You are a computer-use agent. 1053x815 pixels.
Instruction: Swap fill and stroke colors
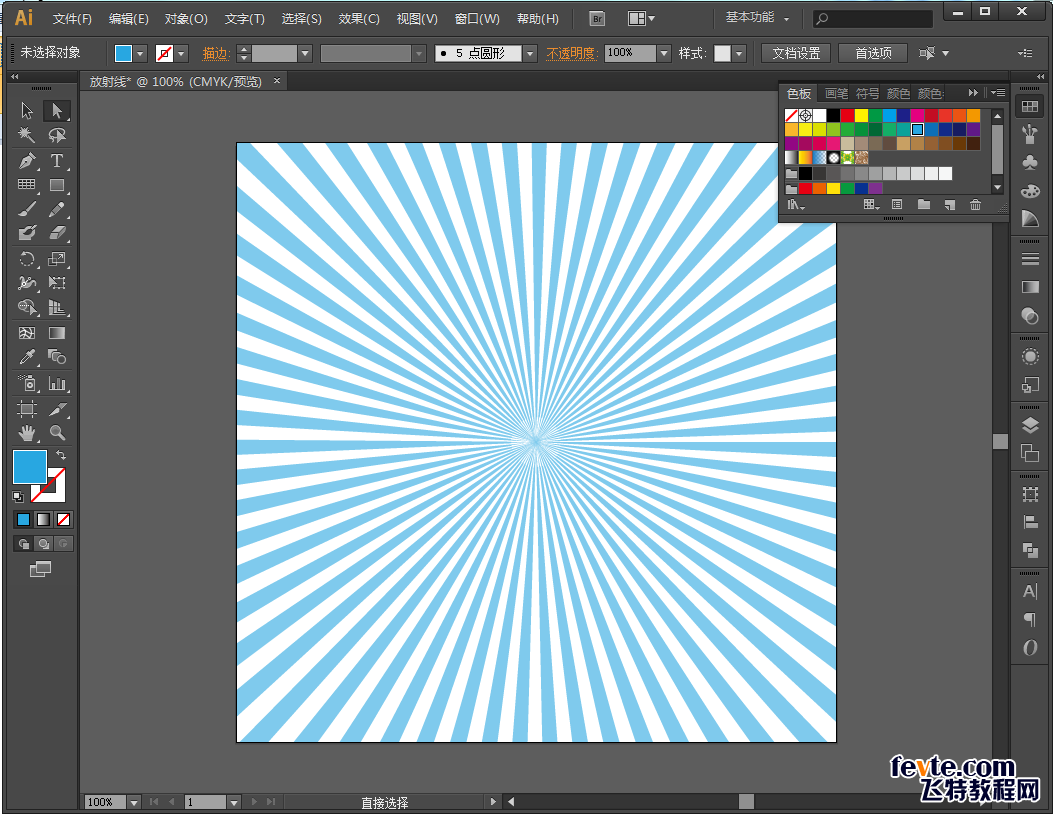60,455
